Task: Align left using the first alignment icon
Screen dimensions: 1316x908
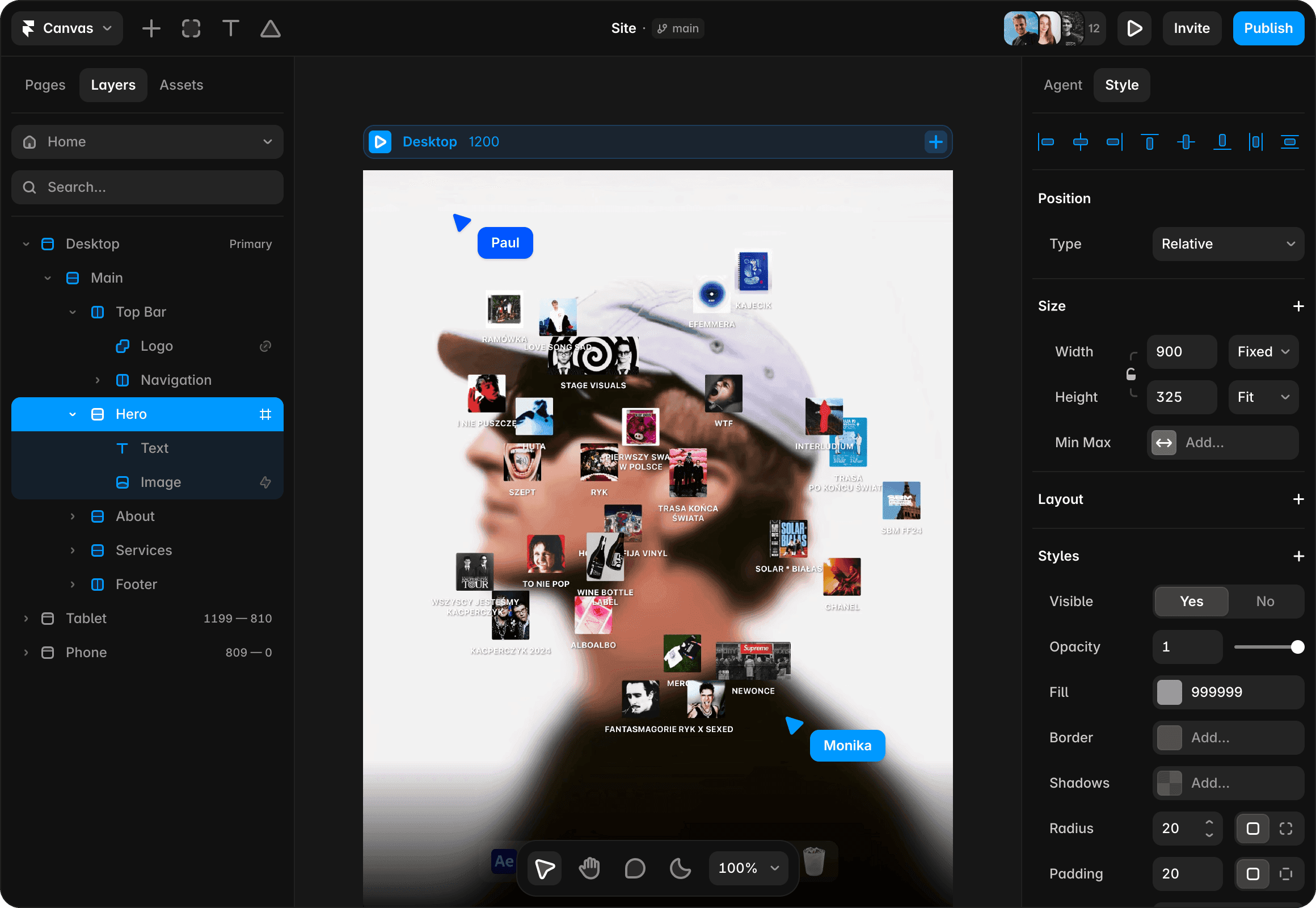Action: click(1046, 142)
